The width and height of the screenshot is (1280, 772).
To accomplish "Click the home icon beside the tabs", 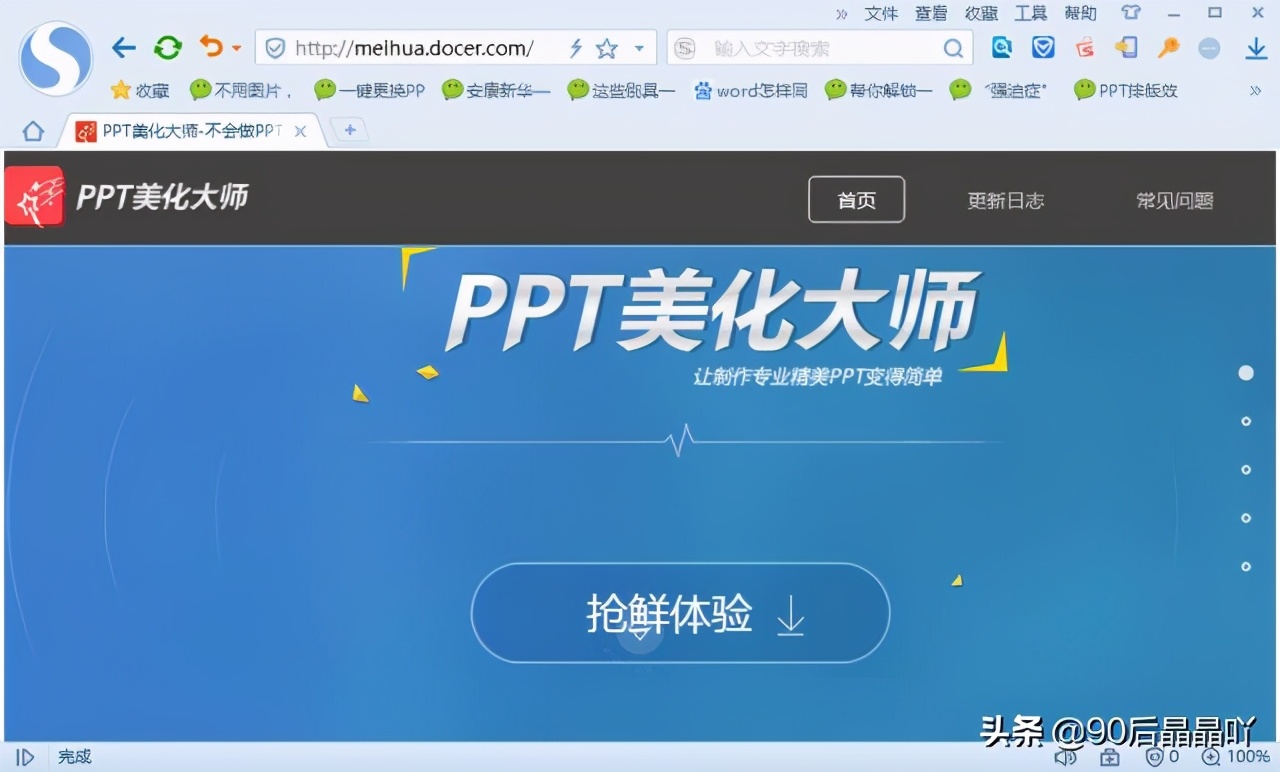I will tap(33, 131).
